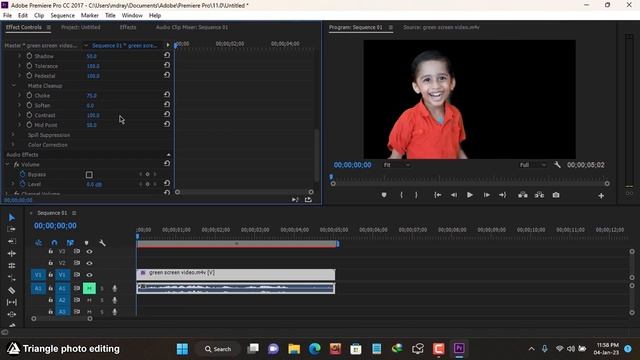Toggle animation stopwatch for Contrast
The width and height of the screenshot is (640, 360).
pos(29,115)
